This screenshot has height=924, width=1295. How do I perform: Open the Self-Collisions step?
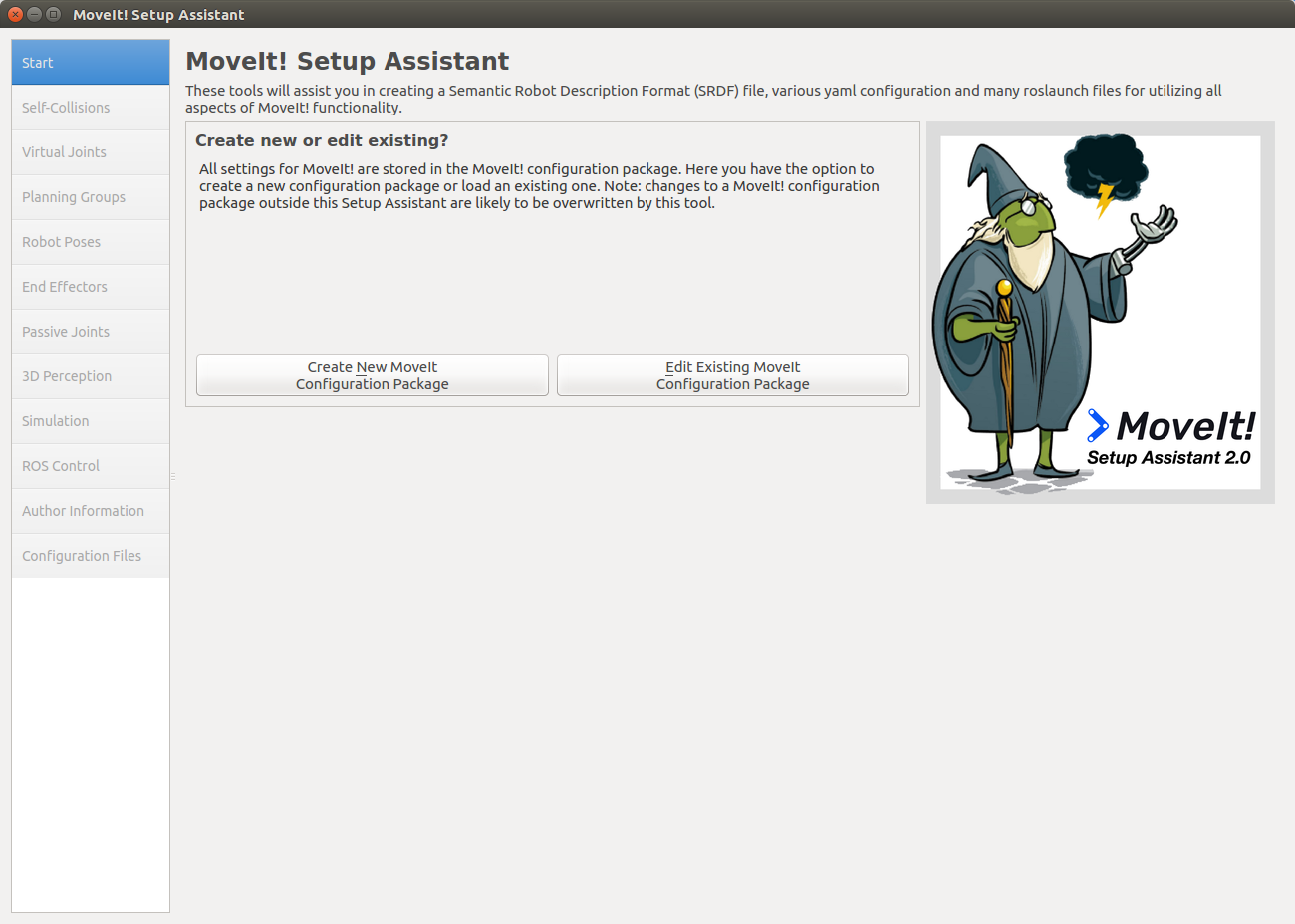click(91, 108)
